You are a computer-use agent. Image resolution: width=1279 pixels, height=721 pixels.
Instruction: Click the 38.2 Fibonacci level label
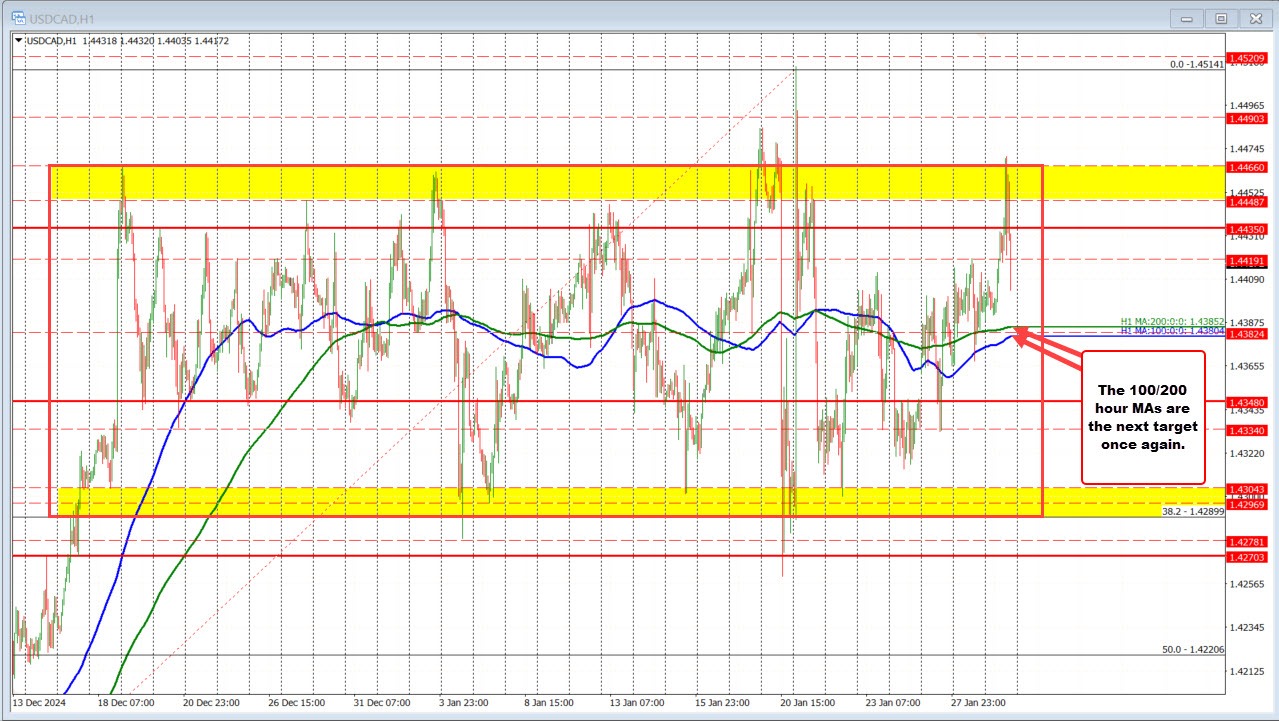point(1193,511)
